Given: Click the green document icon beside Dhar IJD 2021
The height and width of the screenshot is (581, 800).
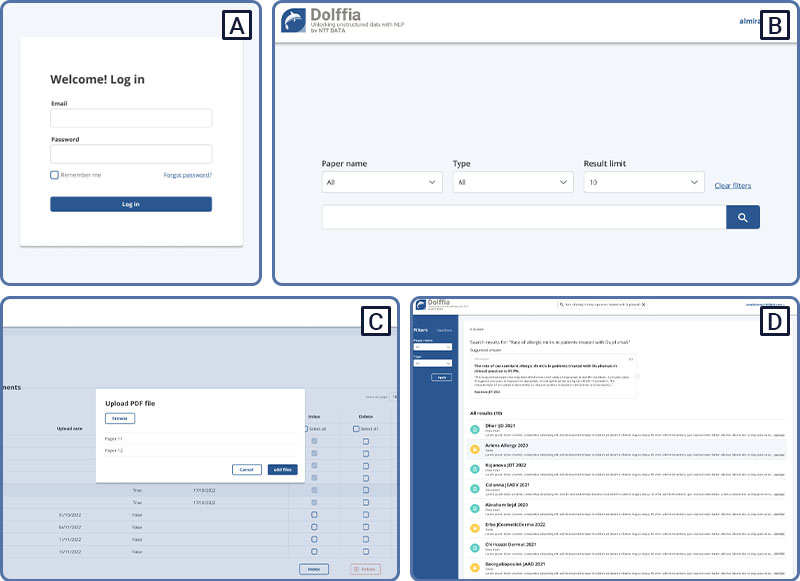Looking at the screenshot, I should click(474, 427).
